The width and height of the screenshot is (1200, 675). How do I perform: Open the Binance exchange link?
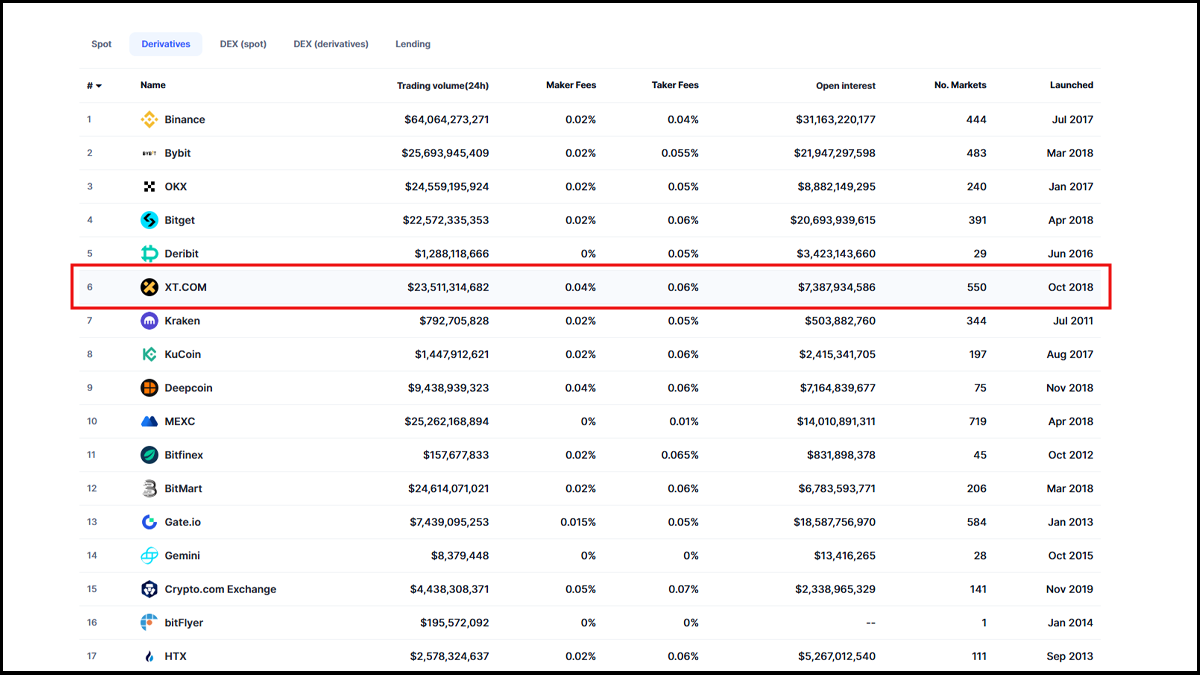(x=185, y=120)
